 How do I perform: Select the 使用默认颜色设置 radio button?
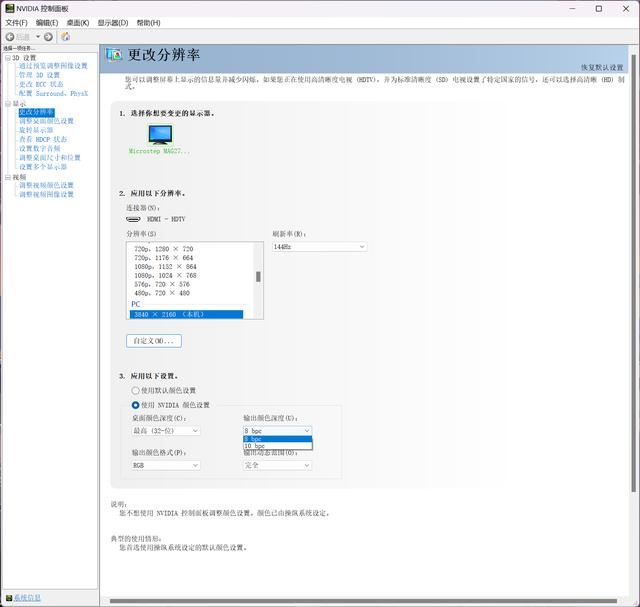(136, 390)
